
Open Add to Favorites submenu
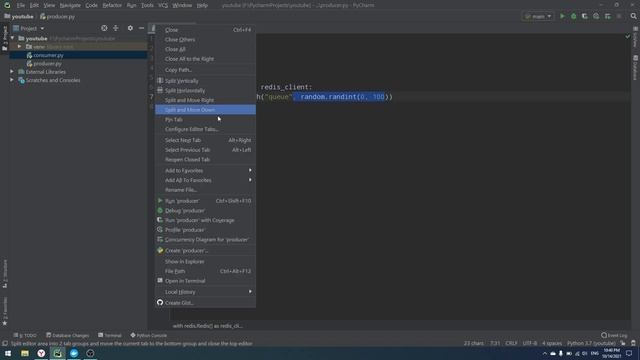(x=205, y=171)
